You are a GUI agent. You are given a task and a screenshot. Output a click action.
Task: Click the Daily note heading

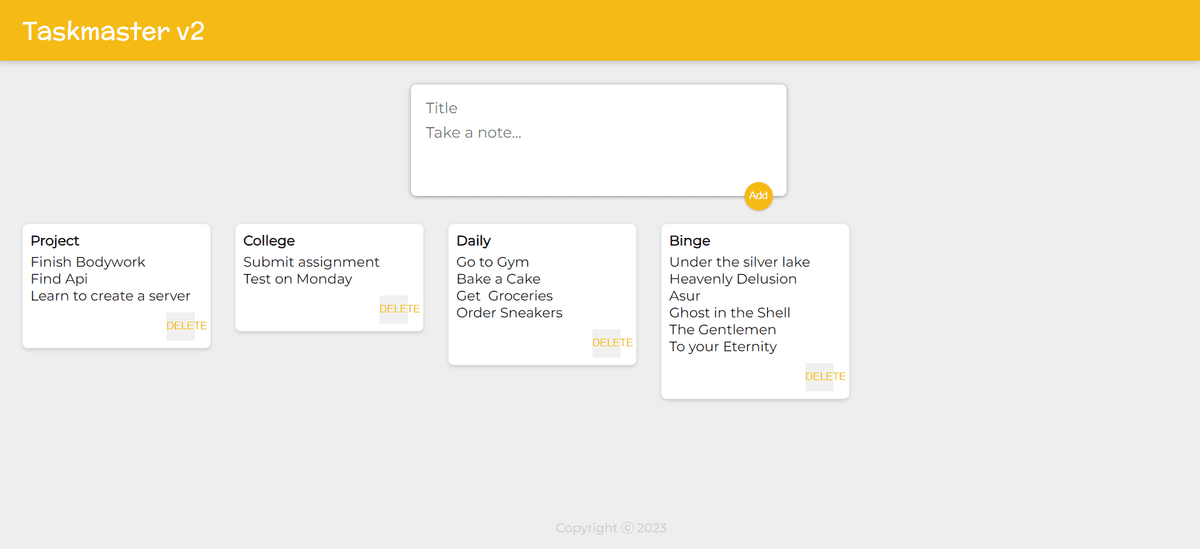[x=473, y=241]
